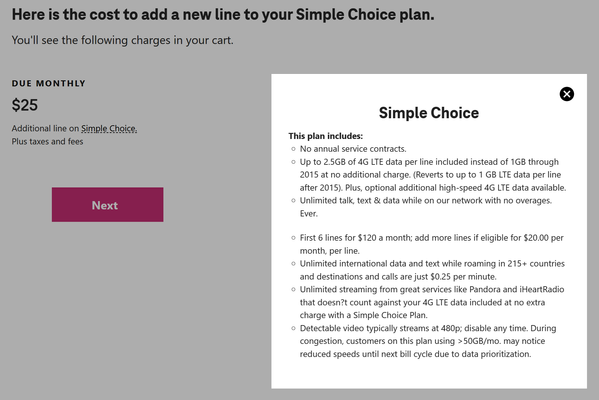Click the magenta Next button
Viewport: 599px width, 400px height.
pyautogui.click(x=107, y=204)
